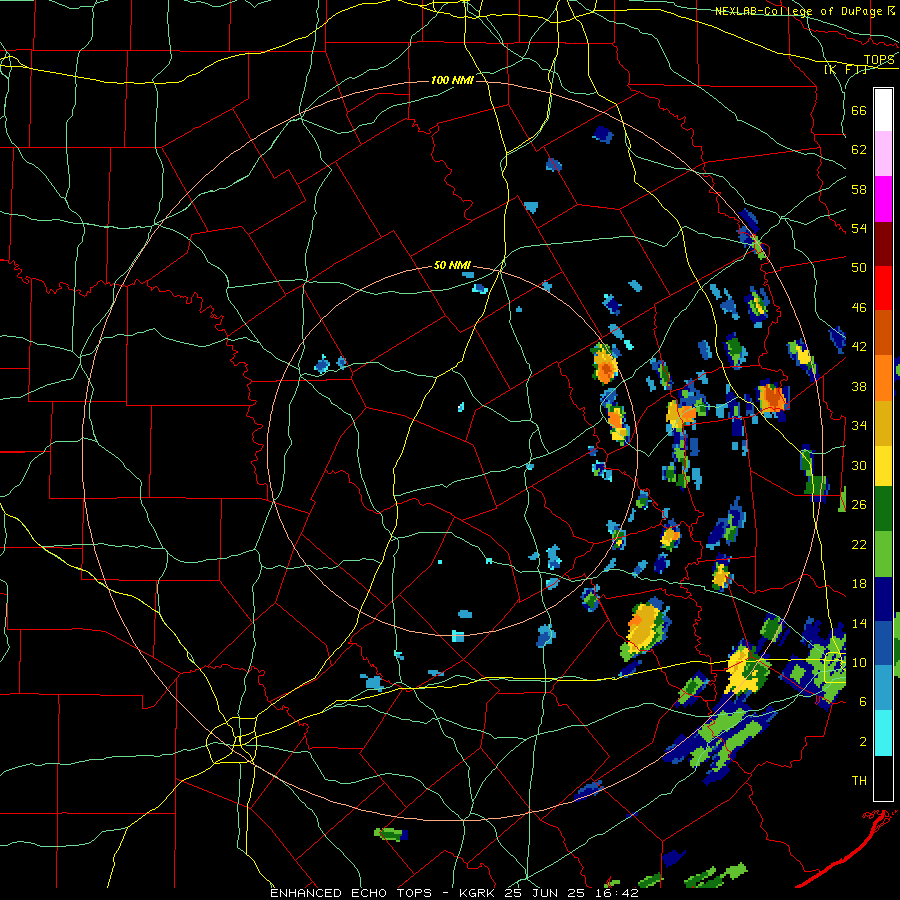900x900 pixels.
Task: Click legend value "38"
Action: click(859, 386)
